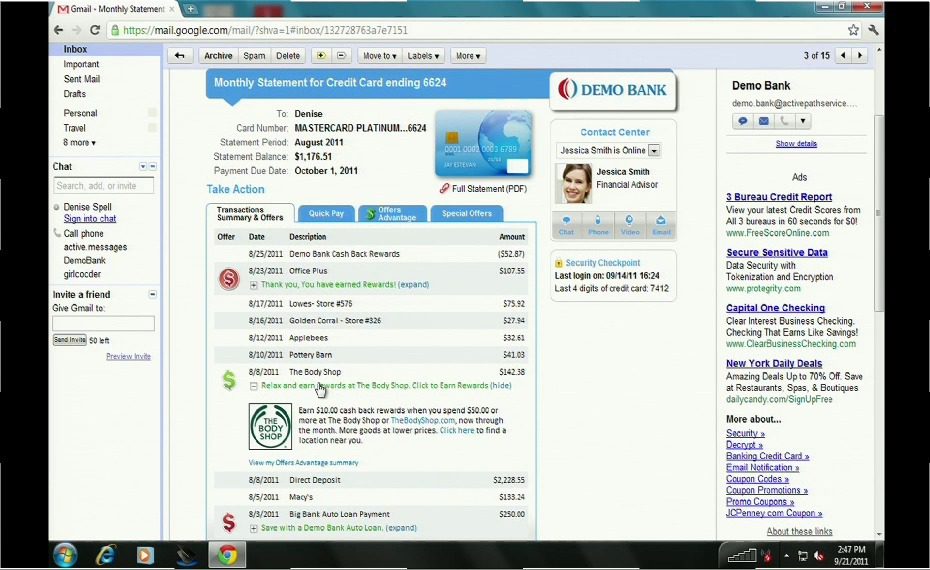
Task: Open the Chrome wrench menu
Action: 873,30
